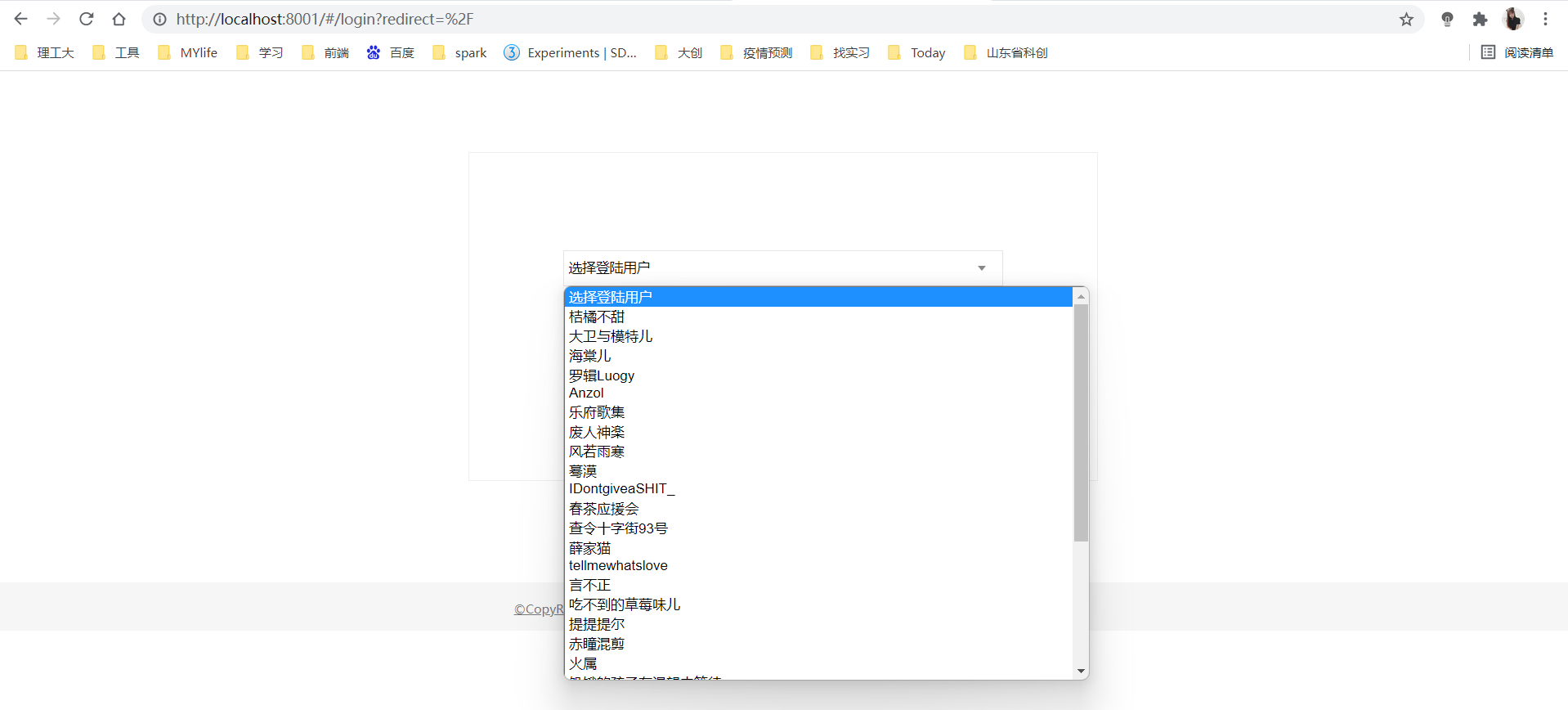Bookmark this page with the star icon

pyautogui.click(x=1406, y=19)
